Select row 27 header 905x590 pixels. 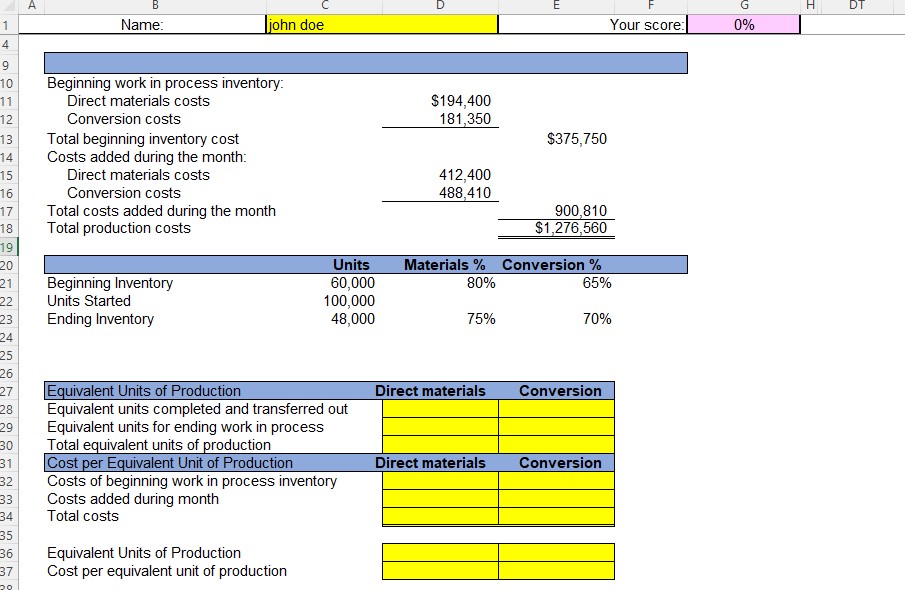[x=8, y=391]
